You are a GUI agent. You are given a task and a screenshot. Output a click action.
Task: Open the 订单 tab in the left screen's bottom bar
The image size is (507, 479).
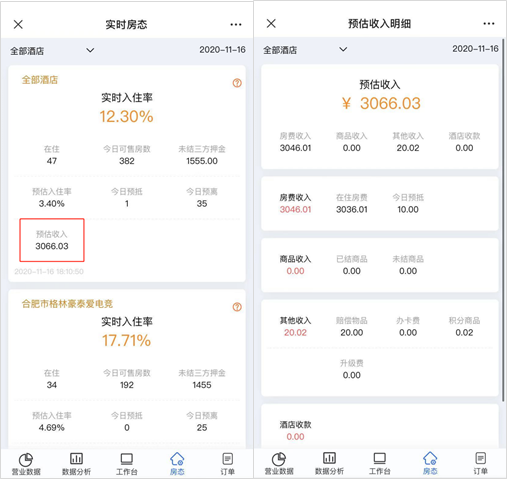coord(227,464)
